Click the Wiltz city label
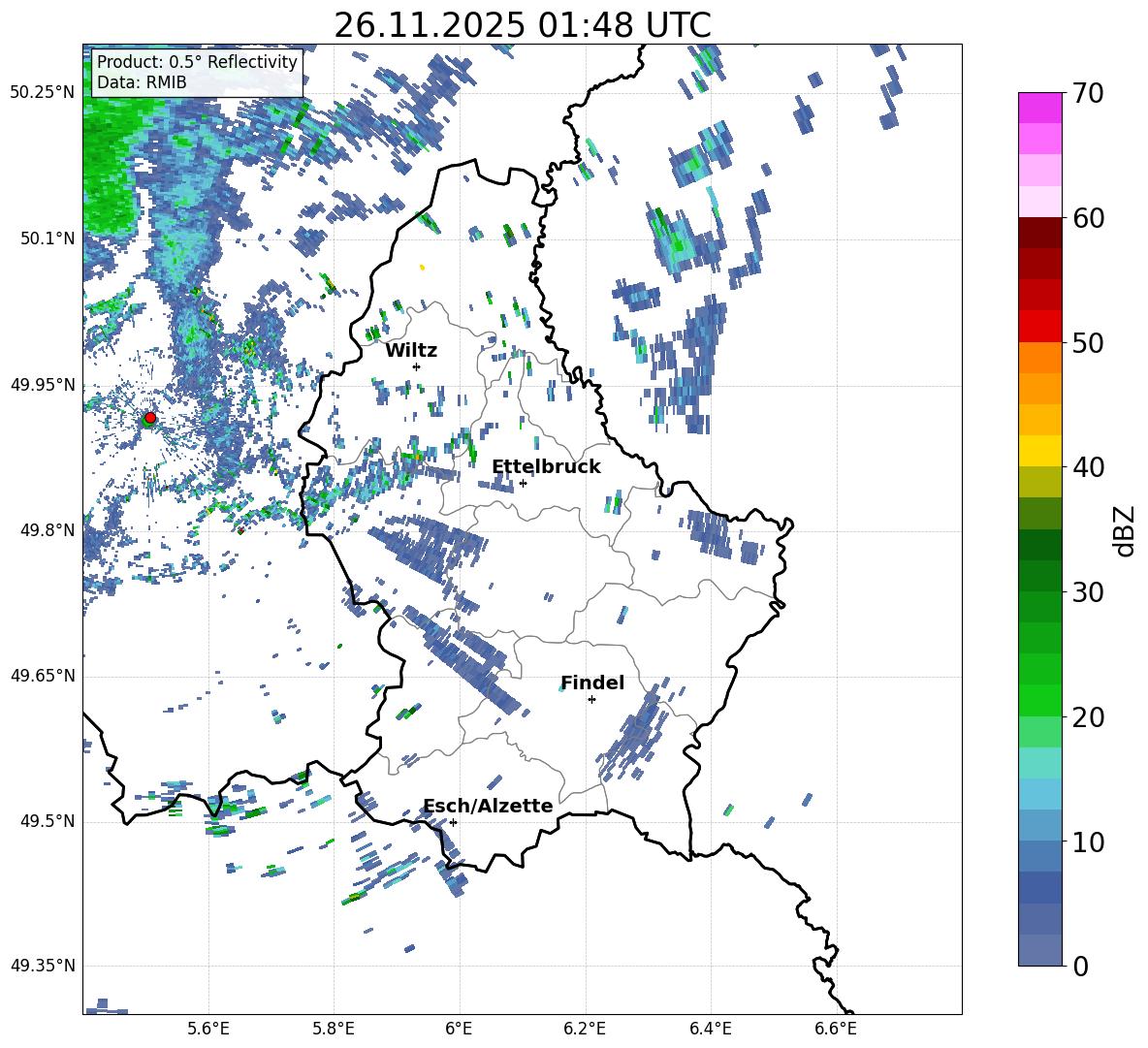The height and width of the screenshot is (1048, 1148). (x=411, y=350)
